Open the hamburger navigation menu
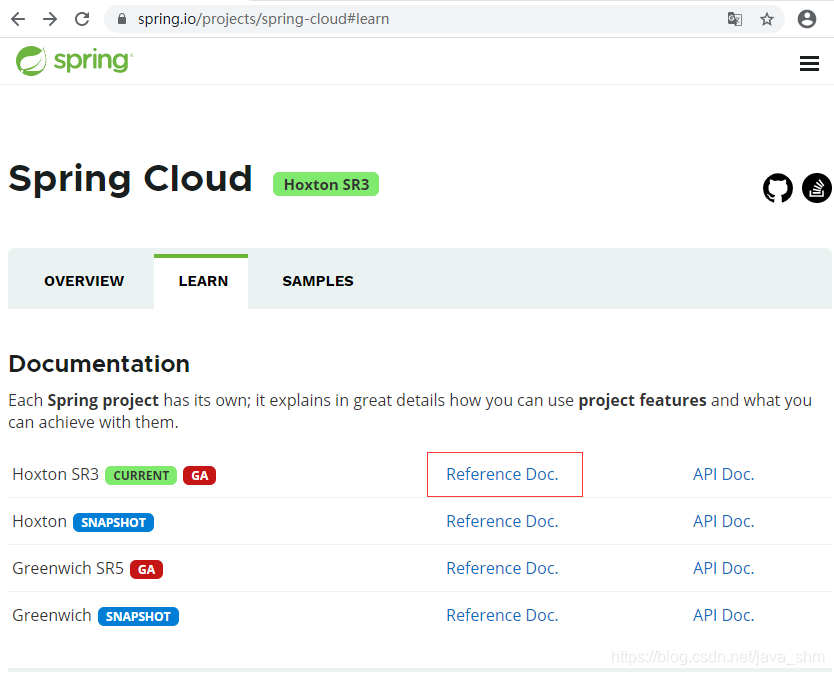The width and height of the screenshot is (834, 675). pyautogui.click(x=809, y=63)
